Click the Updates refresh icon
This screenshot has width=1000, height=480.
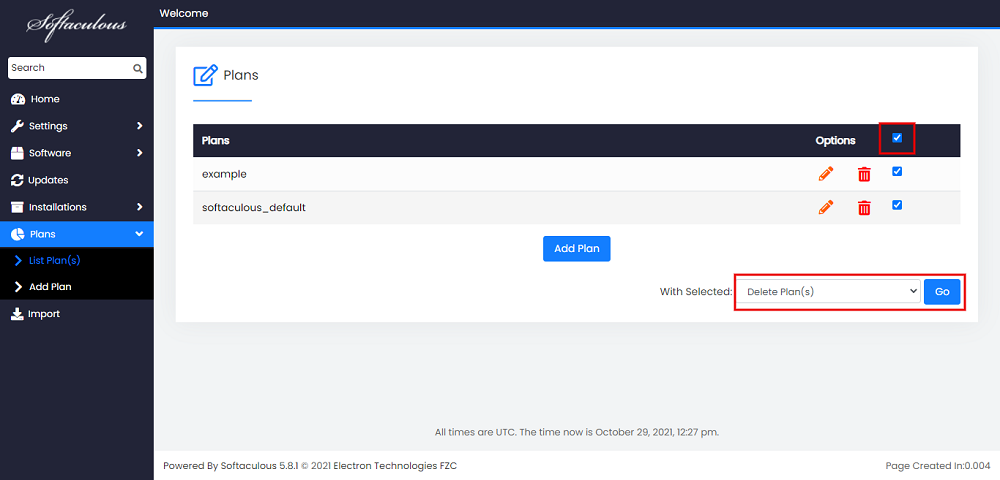point(17,180)
